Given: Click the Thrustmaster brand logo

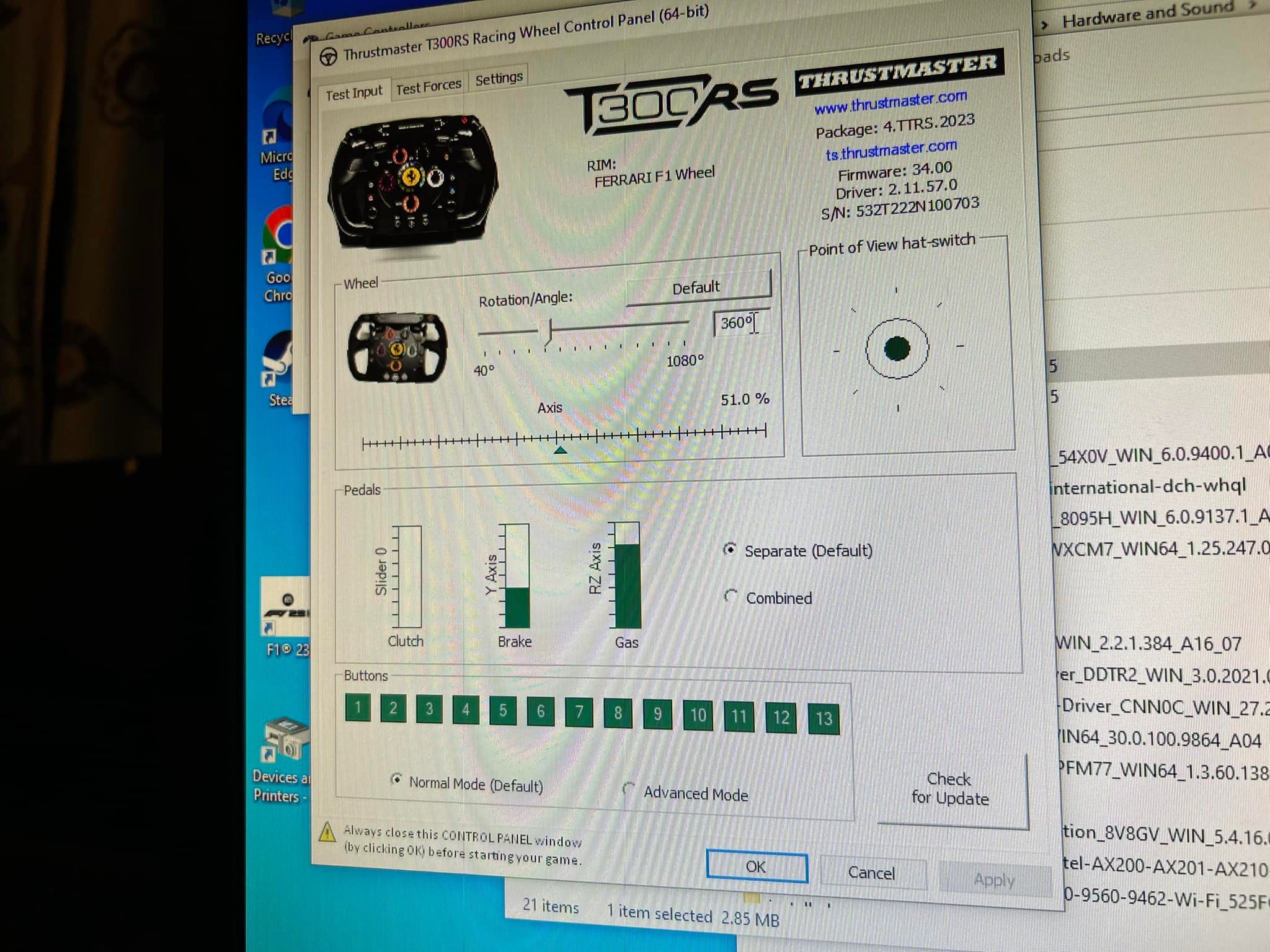Looking at the screenshot, I should pos(899,71).
